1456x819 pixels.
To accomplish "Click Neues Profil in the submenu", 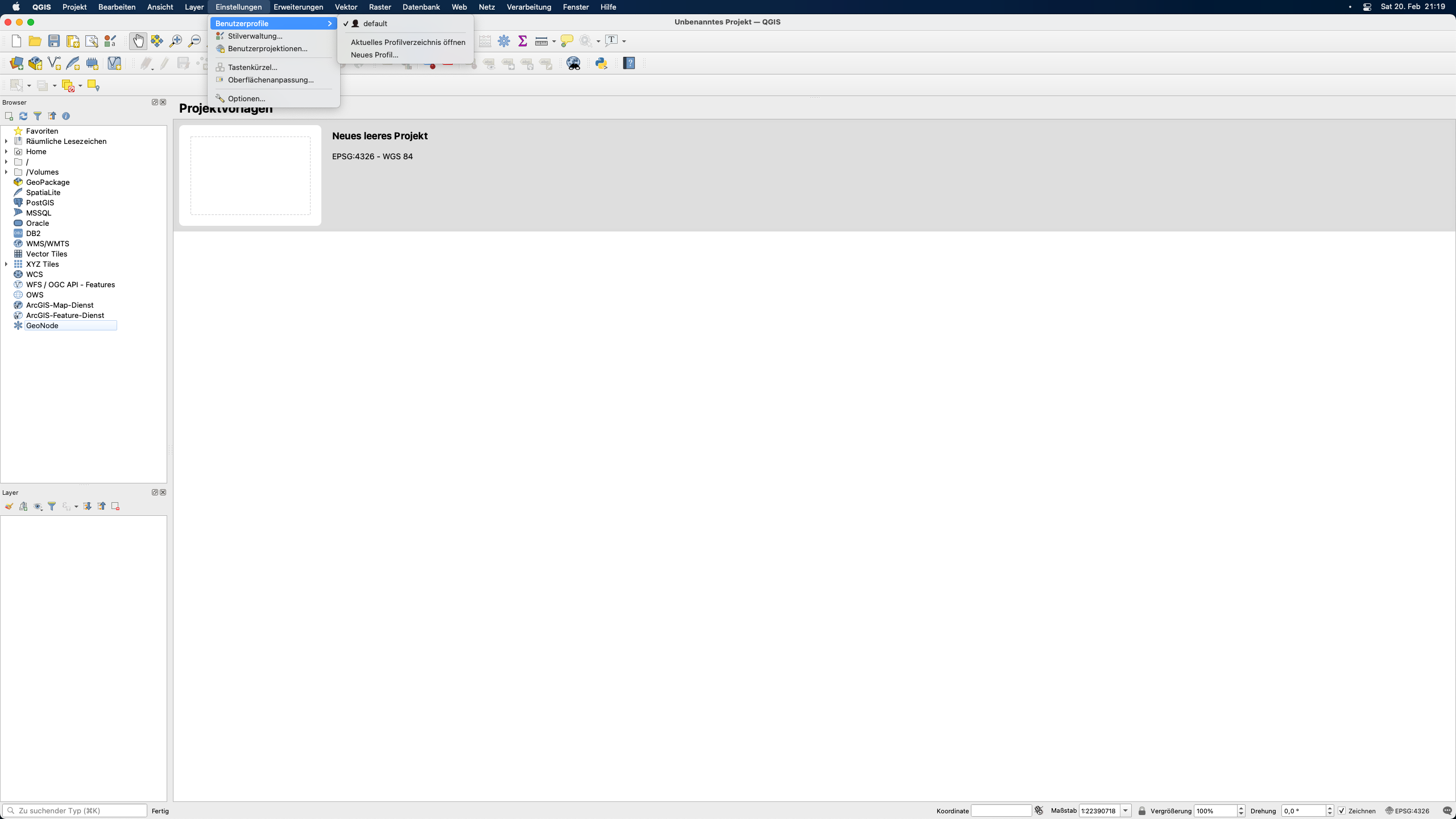I will 406,55.
